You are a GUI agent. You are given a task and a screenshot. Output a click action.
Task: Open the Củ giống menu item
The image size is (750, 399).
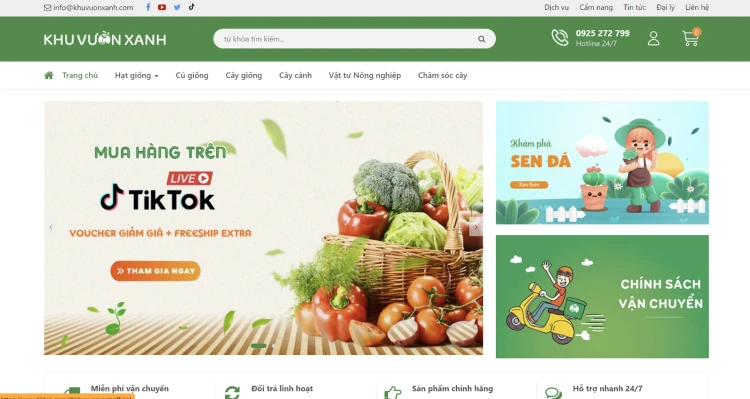pyautogui.click(x=192, y=76)
